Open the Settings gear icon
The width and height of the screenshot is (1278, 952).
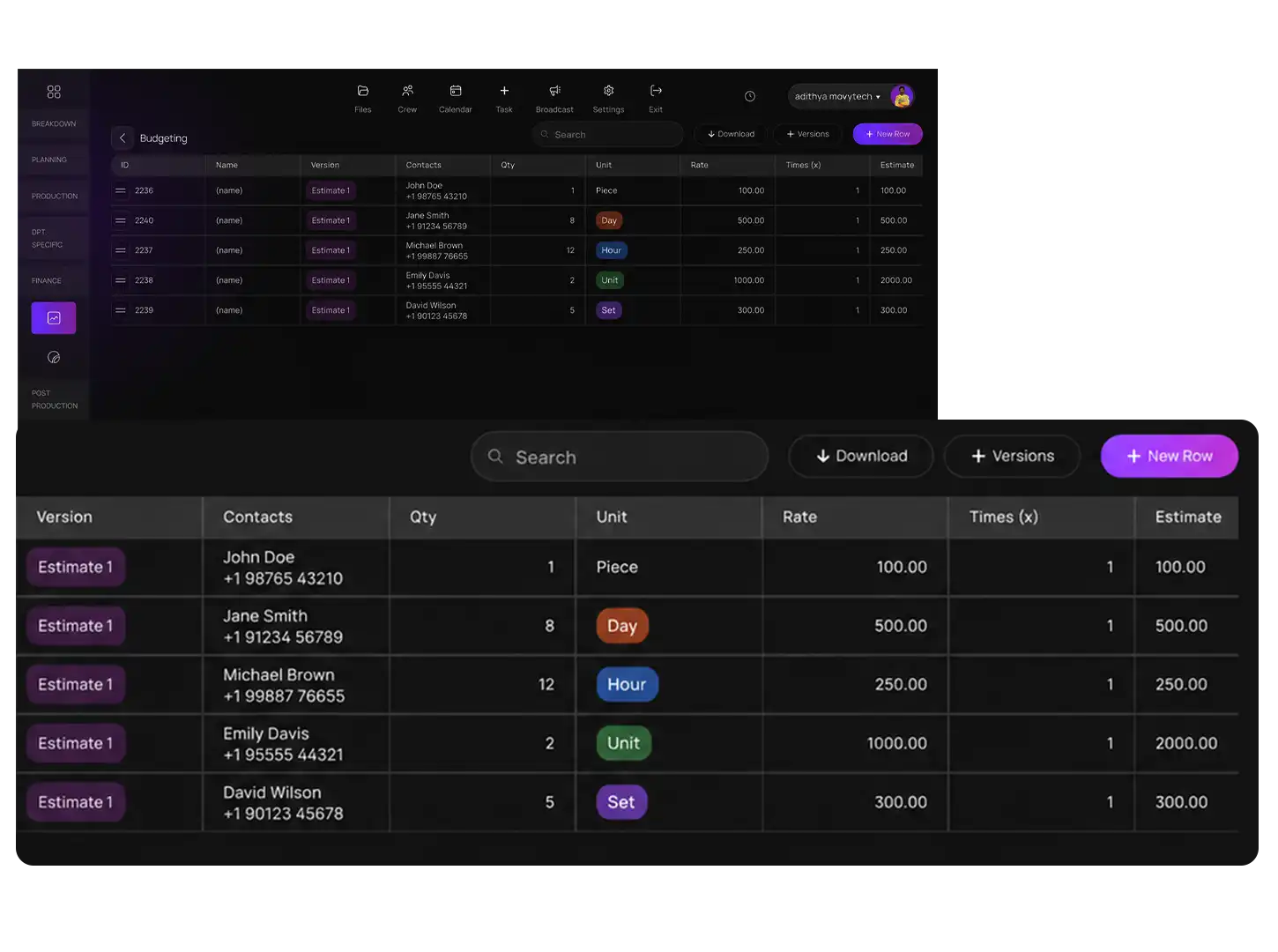click(x=608, y=91)
